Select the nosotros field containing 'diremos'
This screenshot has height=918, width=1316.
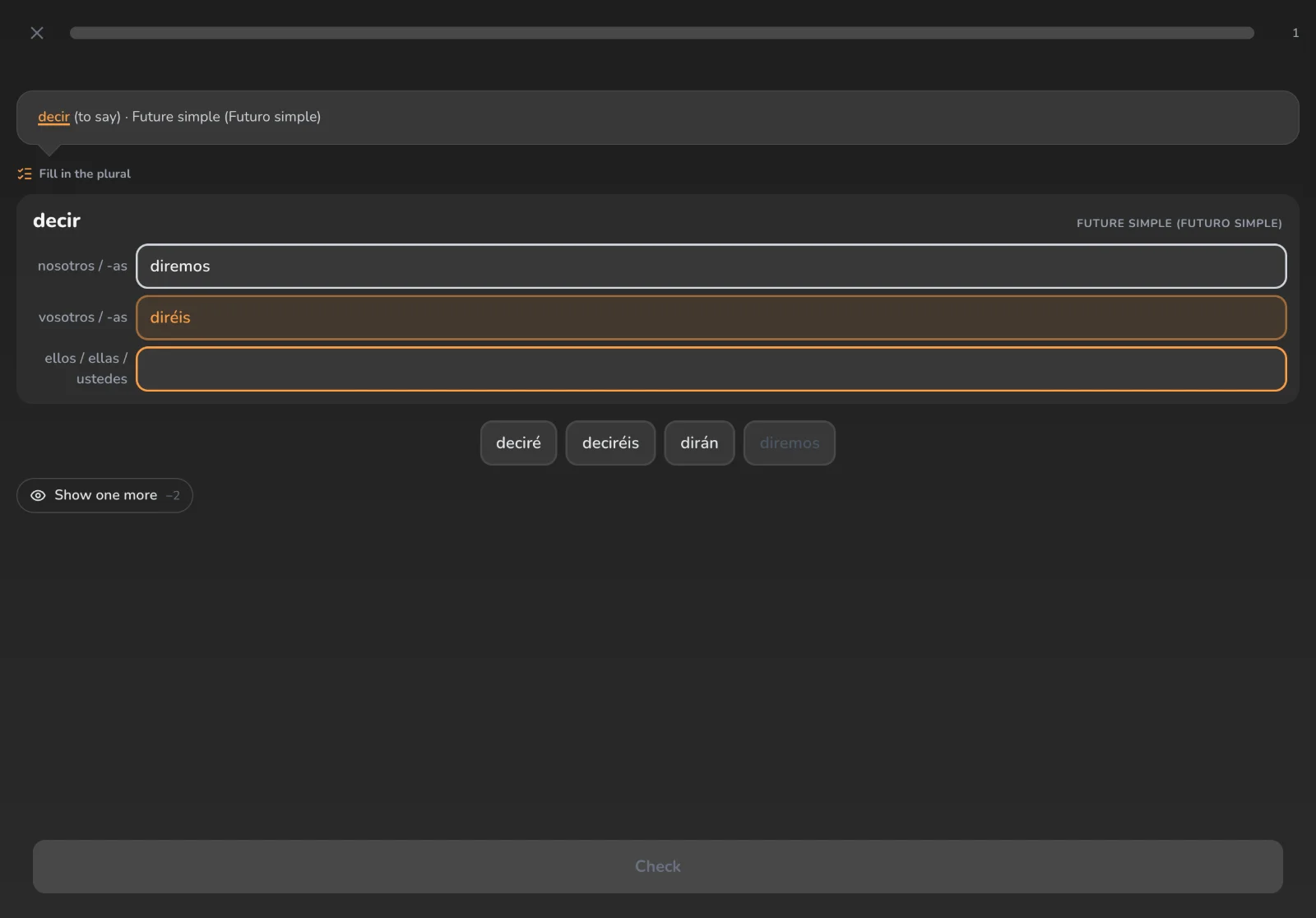[711, 266]
